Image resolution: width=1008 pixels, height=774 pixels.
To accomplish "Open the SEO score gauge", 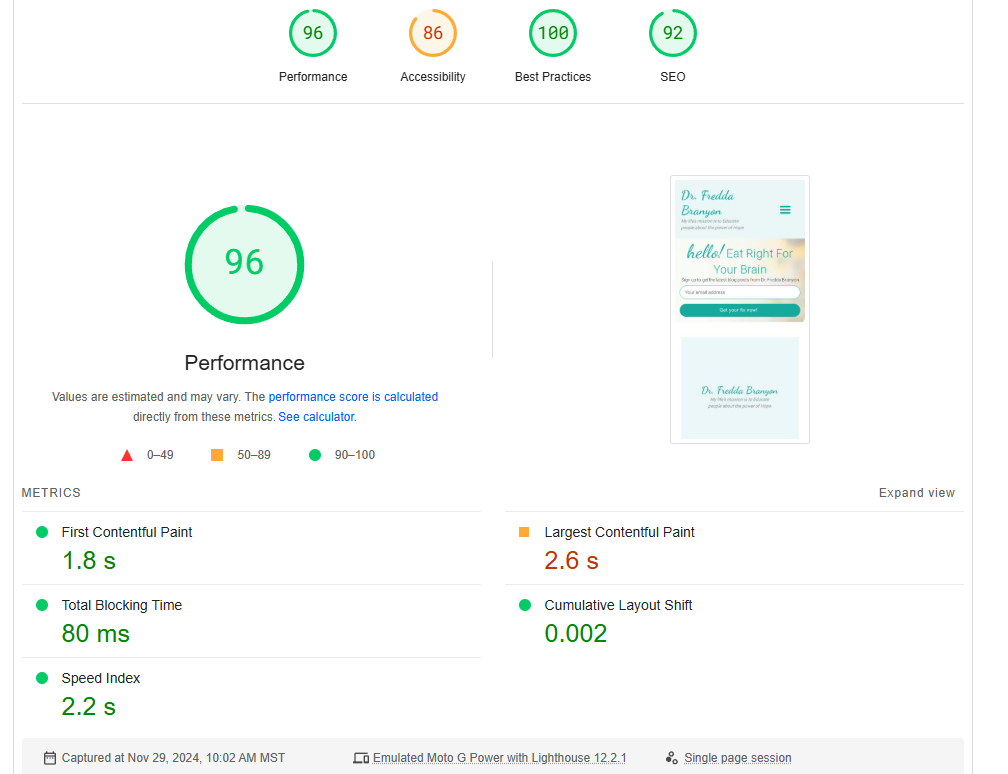I will [672, 34].
